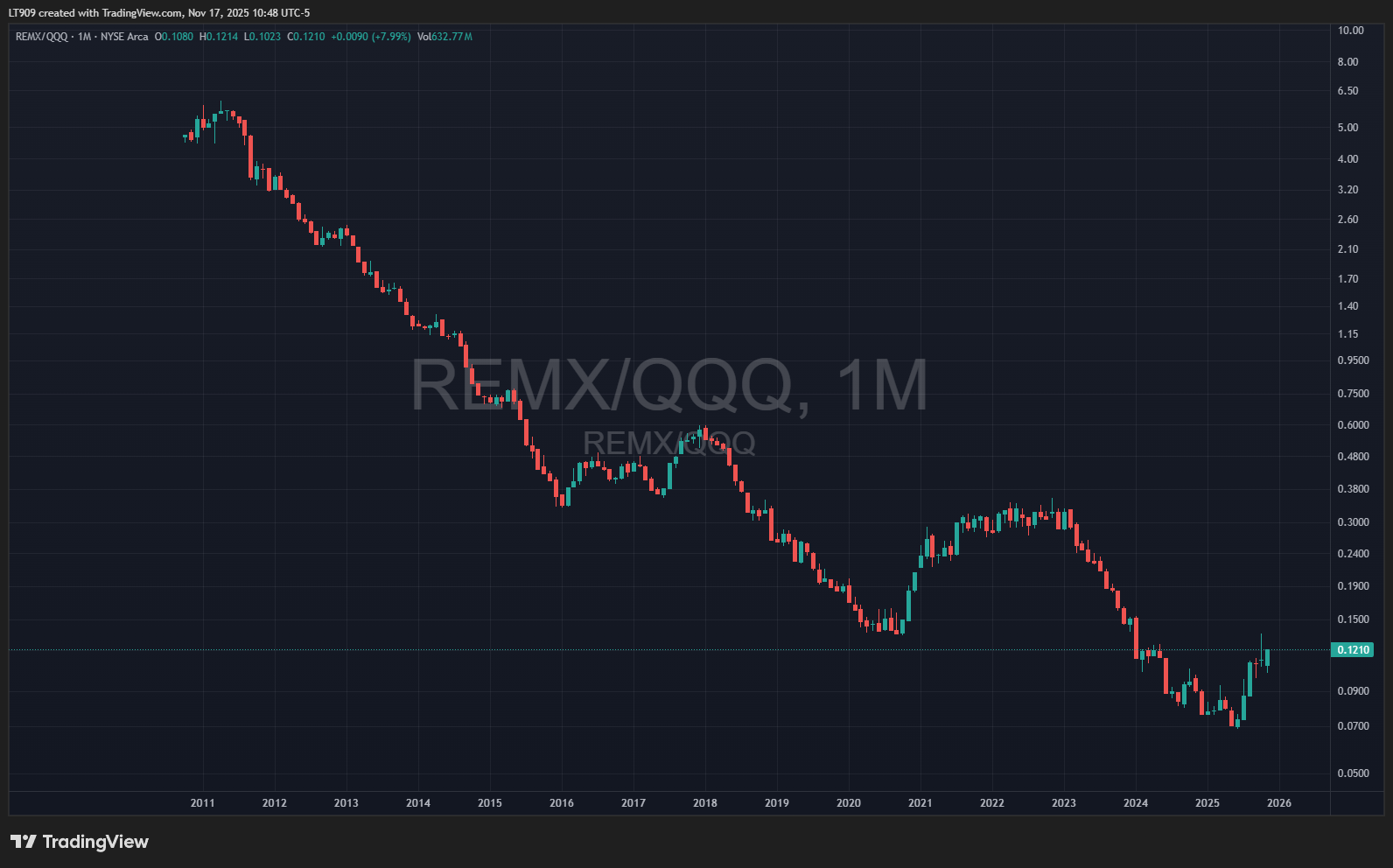Click the 2019 label on time axis
Viewport: 1393px width, 868px height.
777,803
